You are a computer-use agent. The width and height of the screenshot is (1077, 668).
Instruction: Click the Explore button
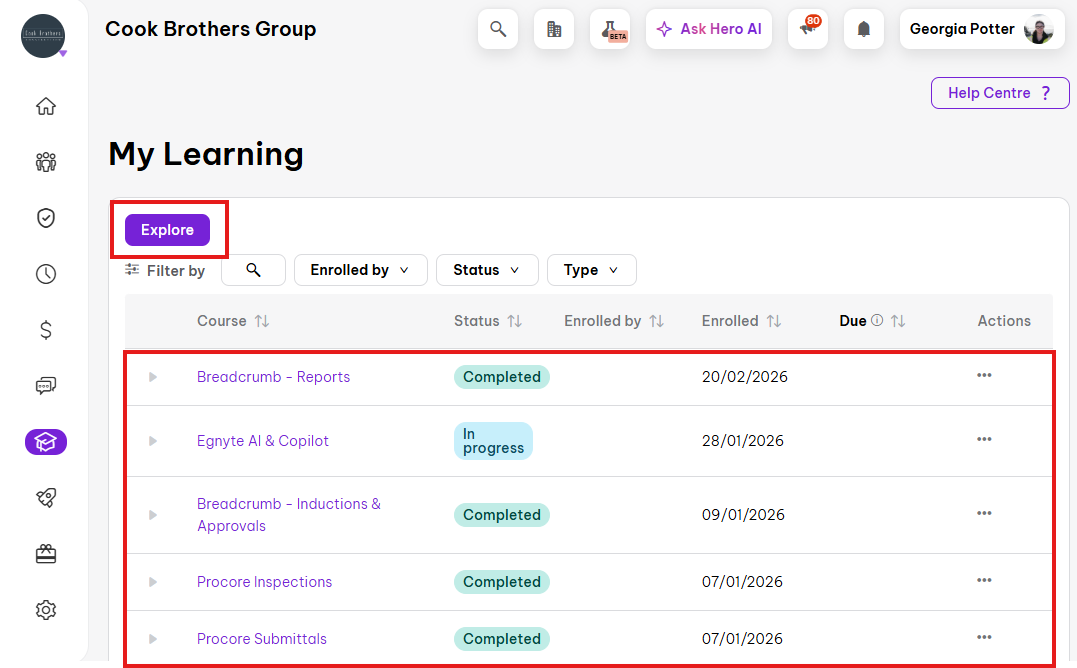(x=168, y=230)
